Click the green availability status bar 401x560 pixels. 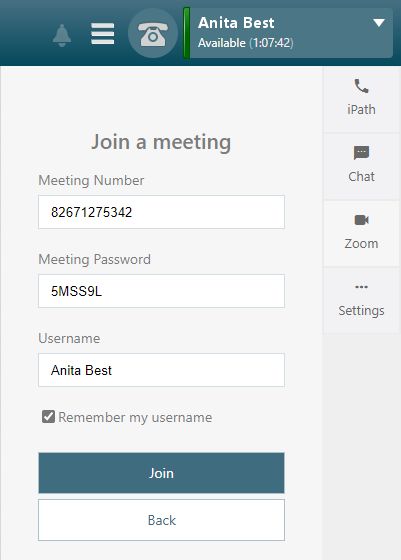186,33
